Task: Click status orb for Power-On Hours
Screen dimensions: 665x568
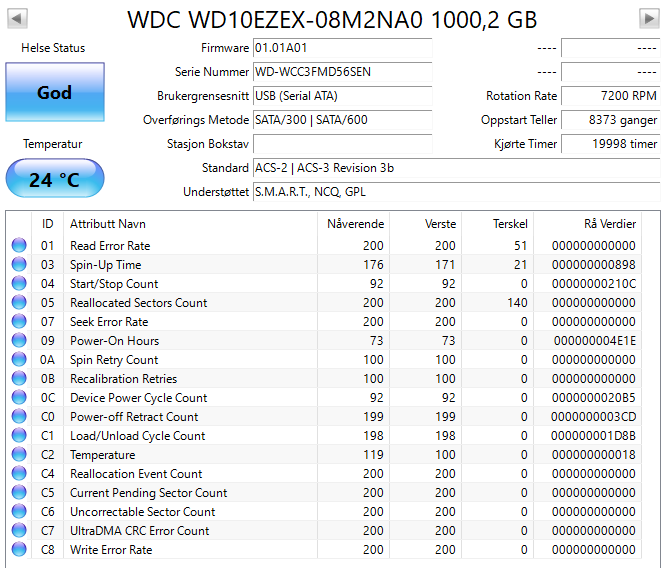Action: [19, 341]
